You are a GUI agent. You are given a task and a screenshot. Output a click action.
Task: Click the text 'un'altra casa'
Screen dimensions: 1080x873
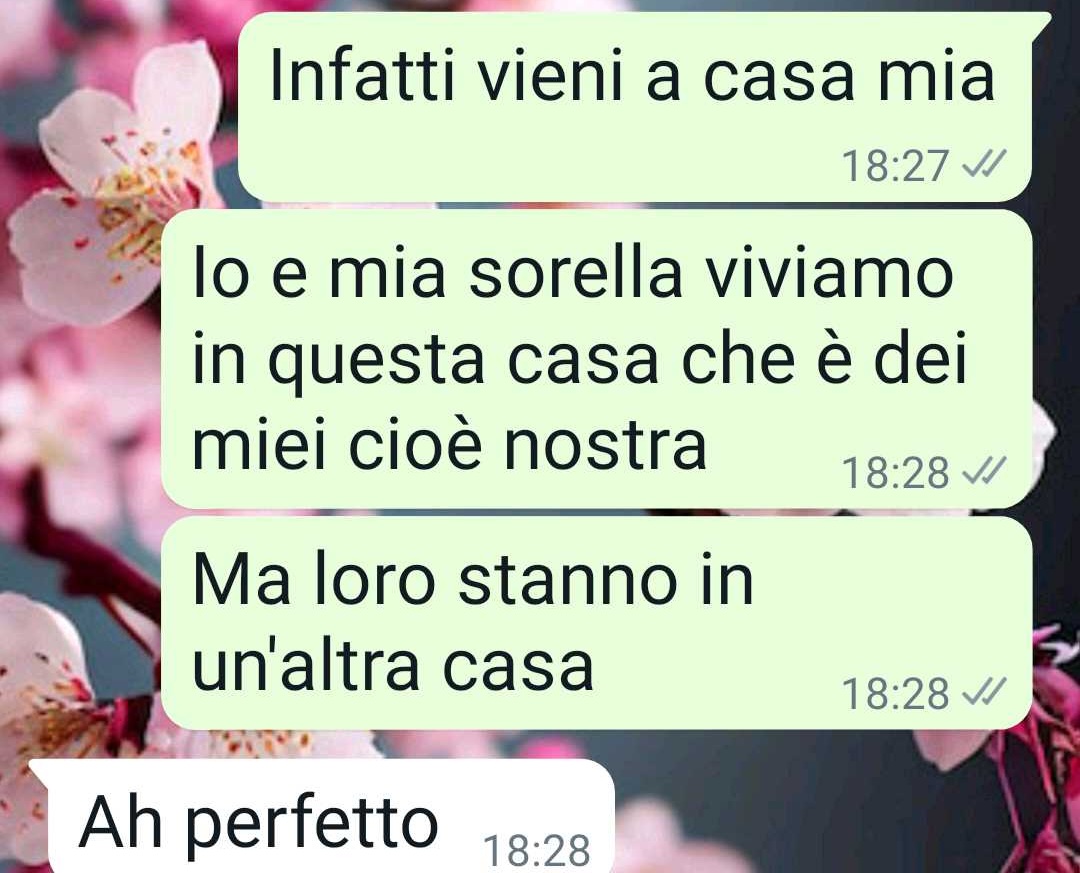[x=393, y=665]
